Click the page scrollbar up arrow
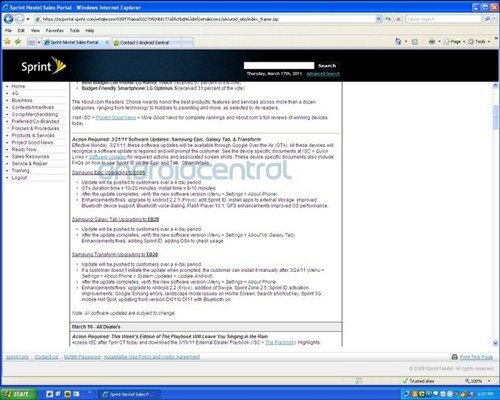 (495, 86)
